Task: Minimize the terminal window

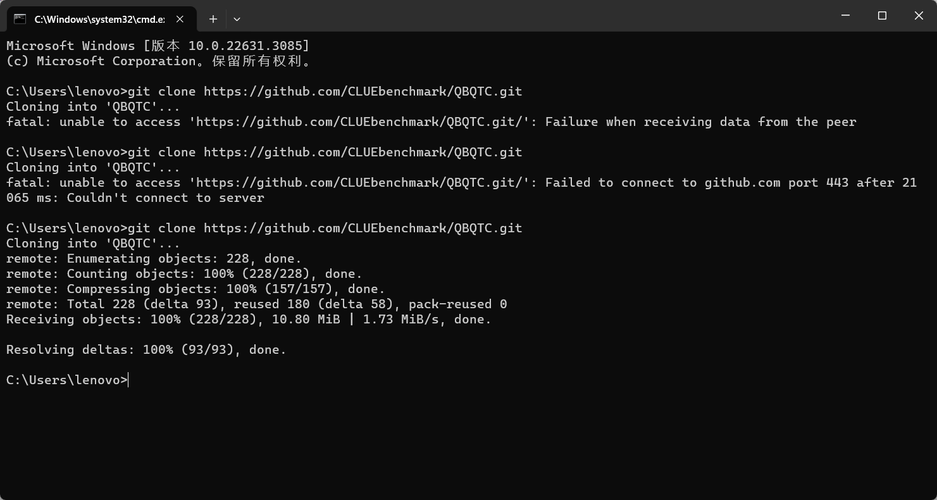Action: 838,16
